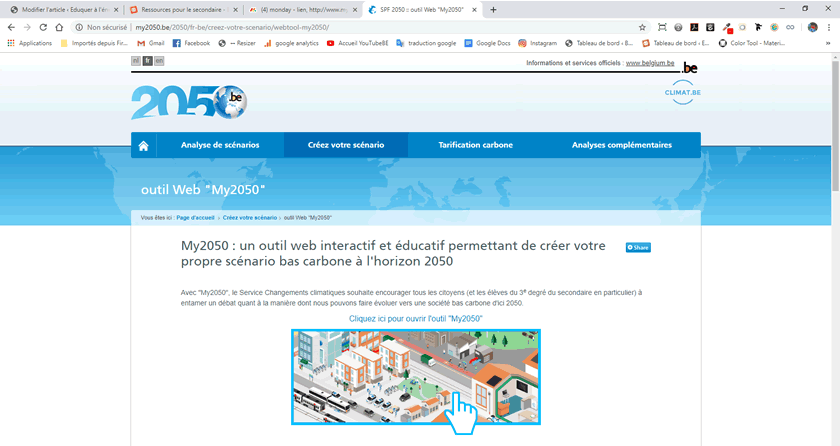This screenshot has height=446, width=840.
Task: Switch site language to nl
Action: point(136,61)
